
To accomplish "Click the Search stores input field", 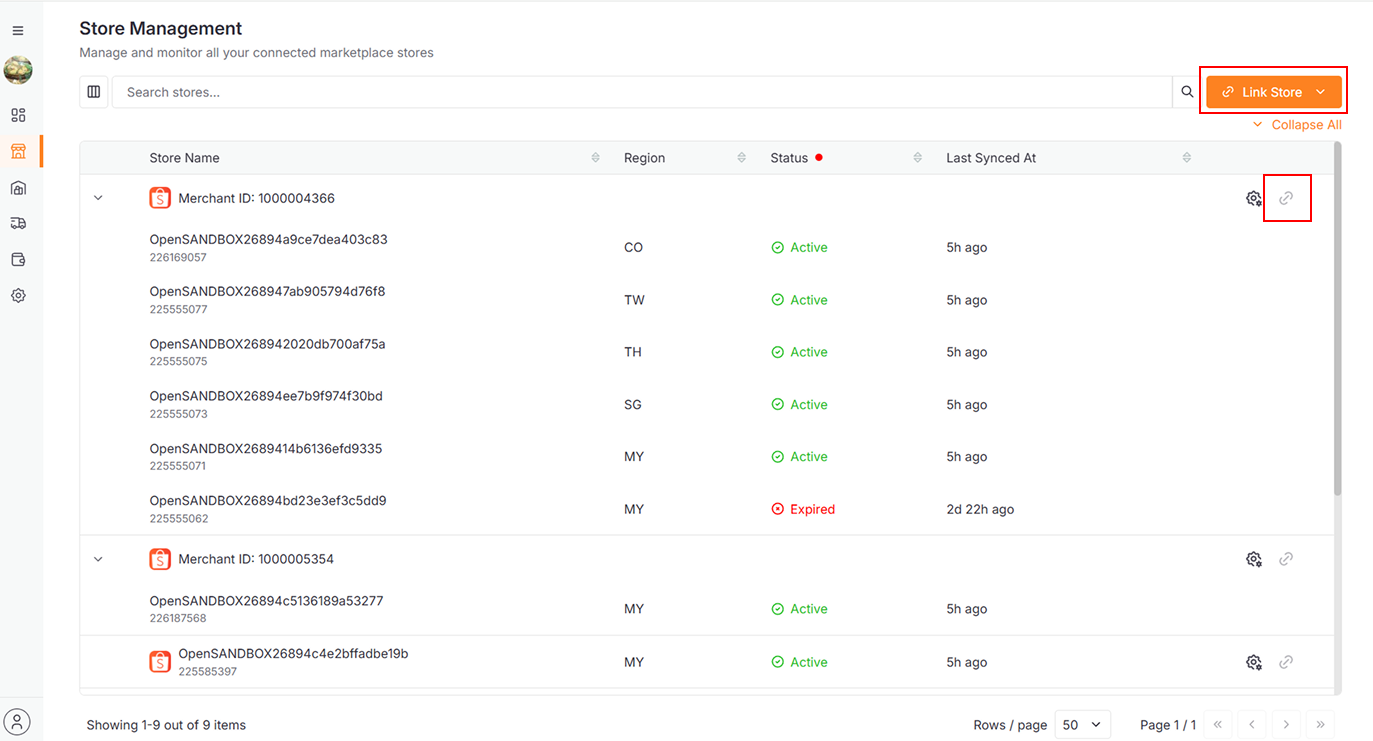I will (x=640, y=92).
